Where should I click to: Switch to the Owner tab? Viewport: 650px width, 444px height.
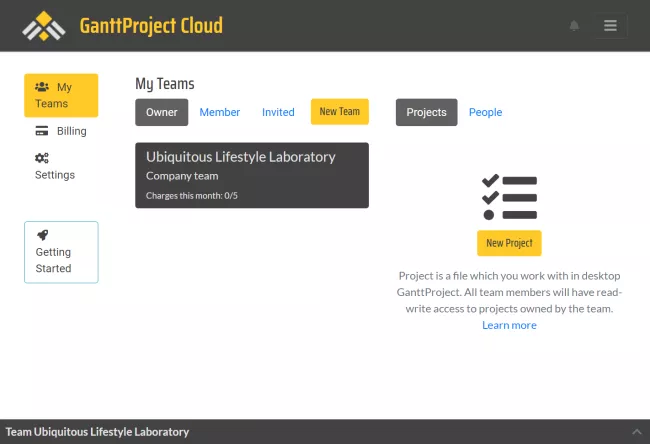click(162, 112)
